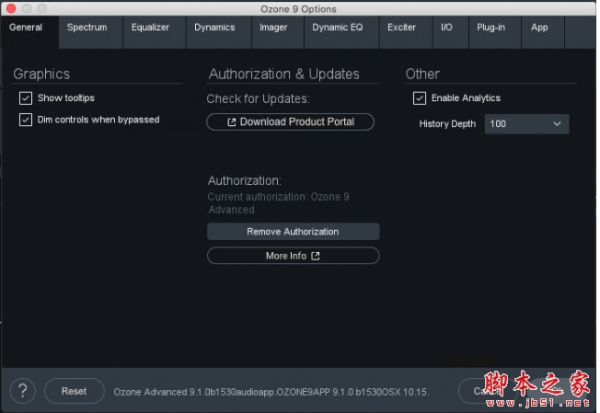Click the Graphics section heading
This screenshot has width=600, height=413.
coord(41,74)
